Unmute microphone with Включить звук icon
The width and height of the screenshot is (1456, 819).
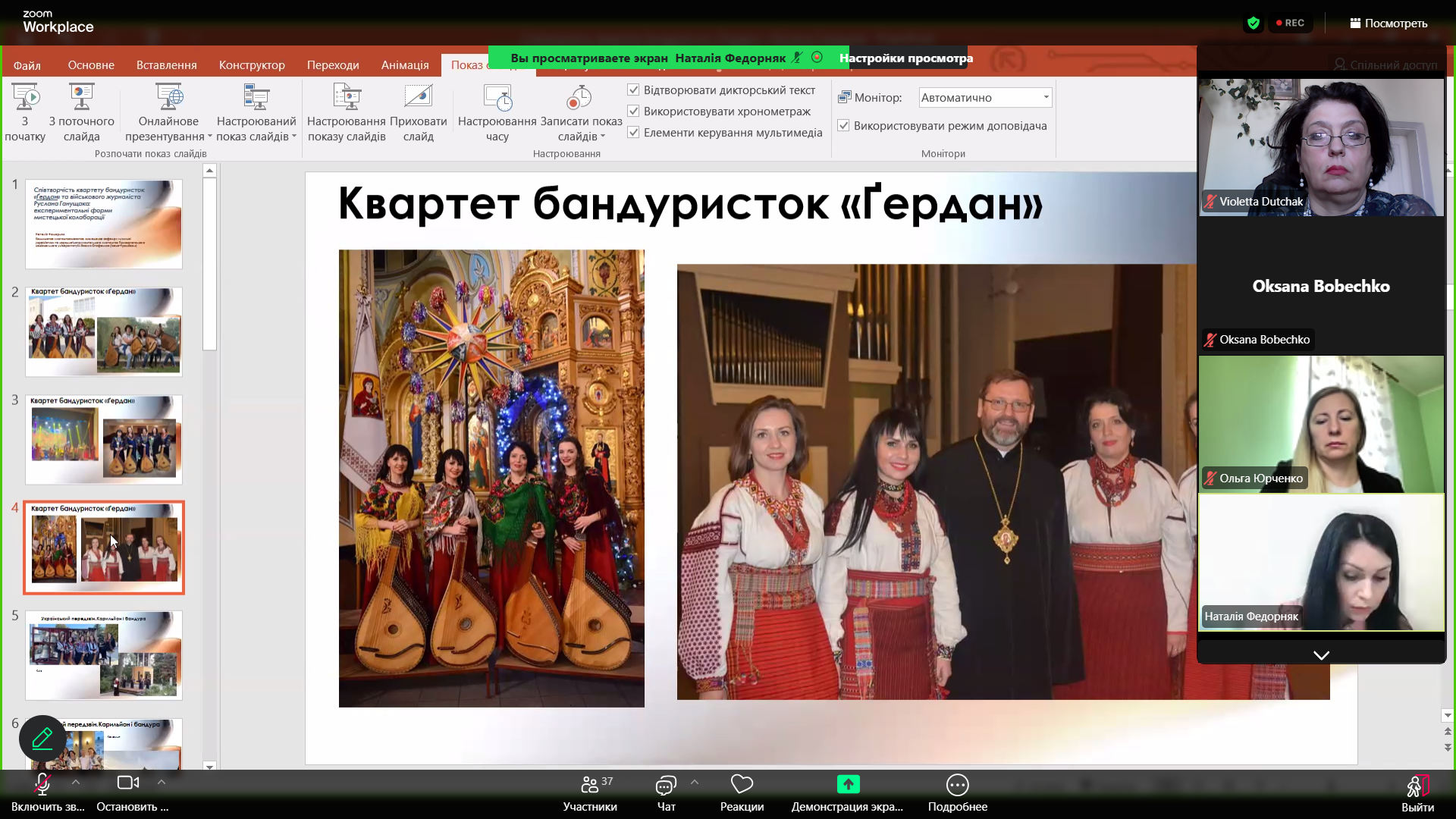coord(42,784)
